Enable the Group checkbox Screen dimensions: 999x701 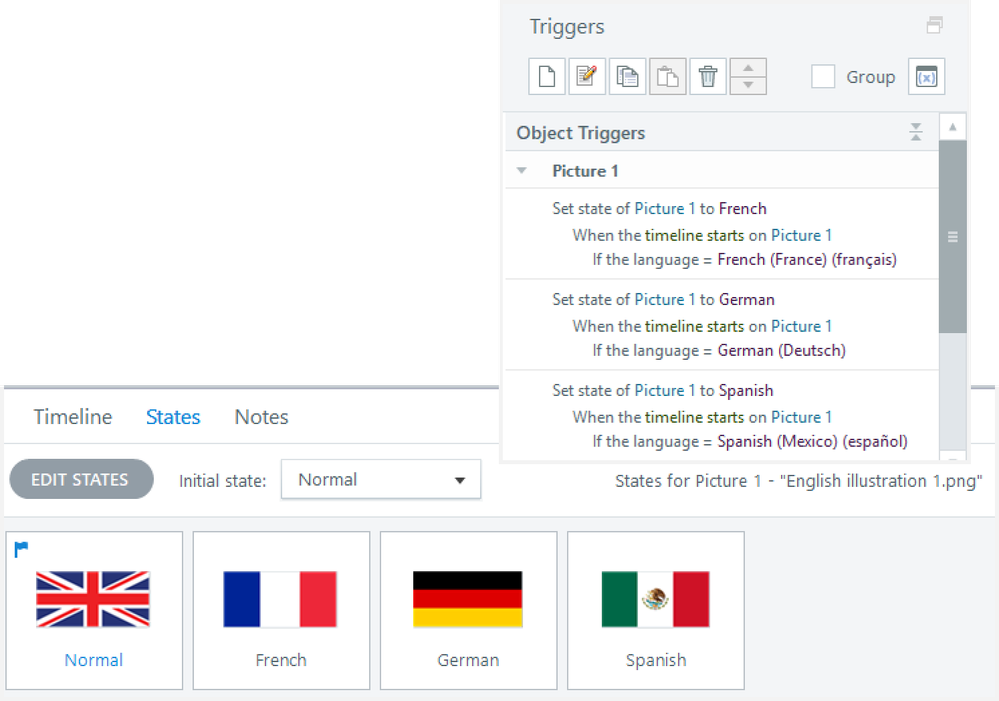[823, 76]
